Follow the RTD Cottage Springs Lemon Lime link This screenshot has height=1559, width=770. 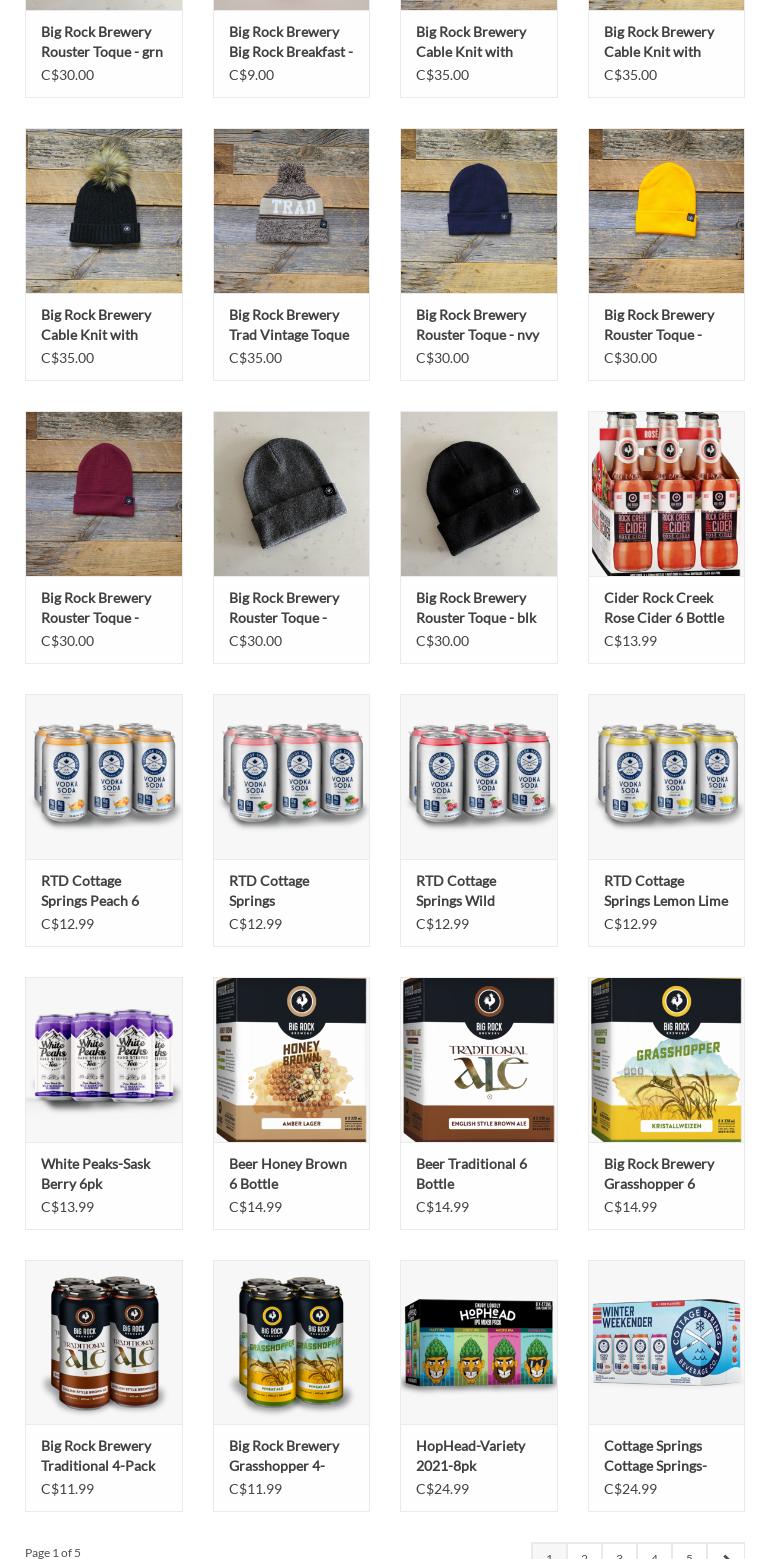[666, 890]
